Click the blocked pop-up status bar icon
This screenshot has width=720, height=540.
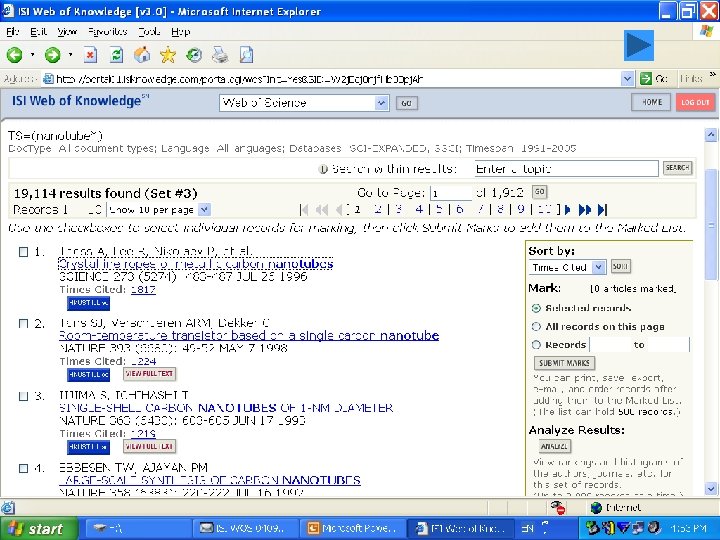(x=558, y=507)
